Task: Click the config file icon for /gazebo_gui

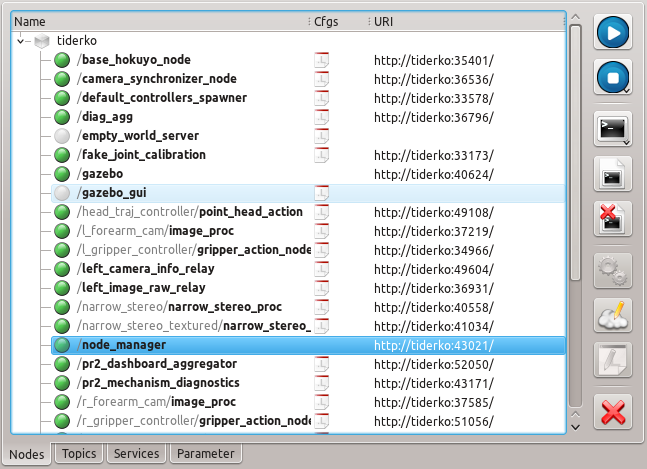Action: click(322, 192)
